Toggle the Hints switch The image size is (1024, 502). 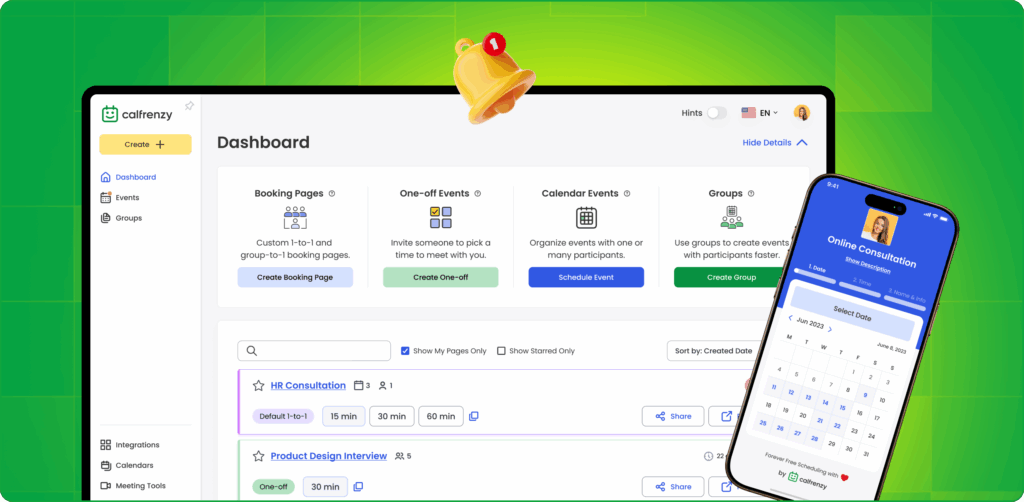tap(716, 113)
